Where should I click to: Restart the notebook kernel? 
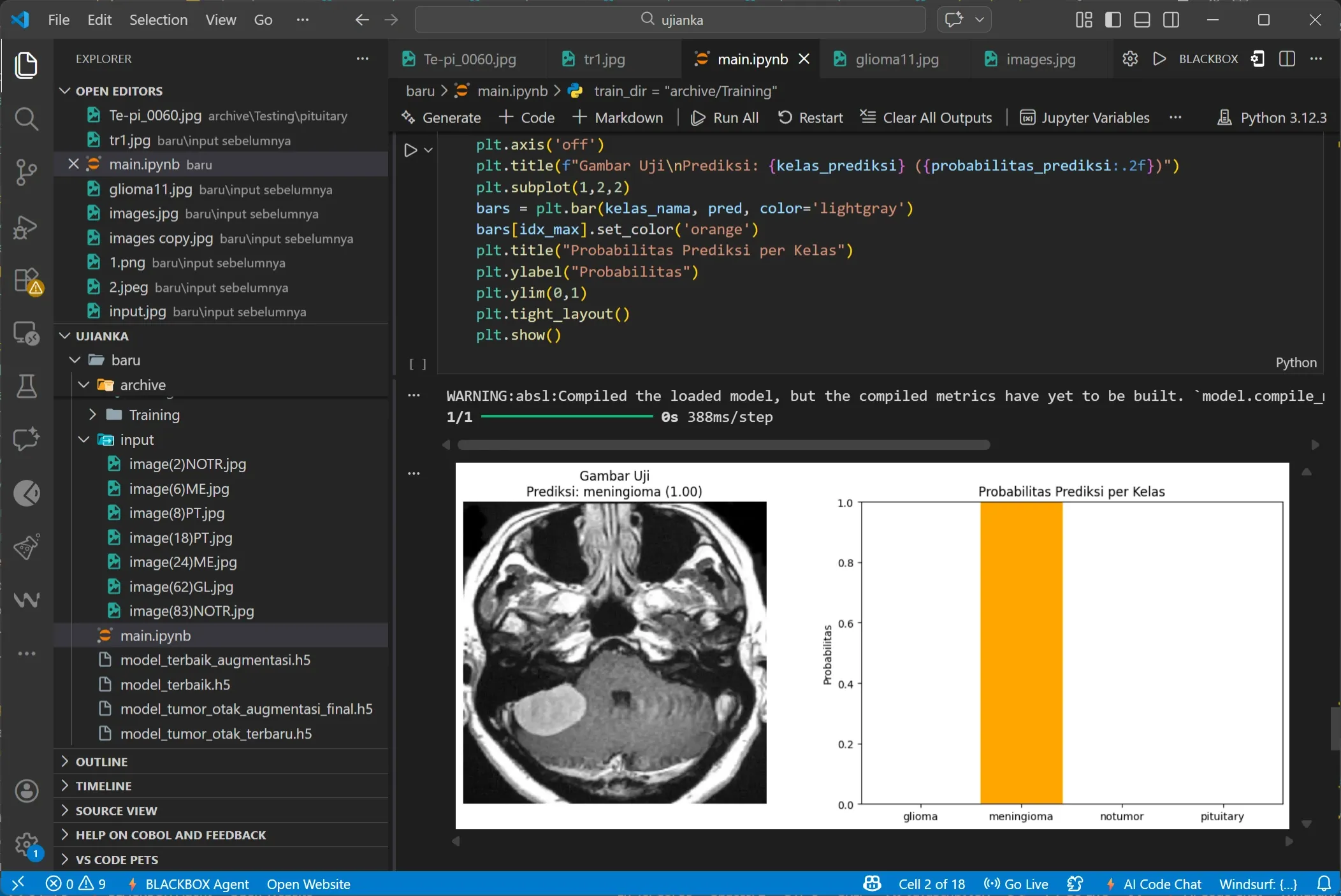tap(810, 117)
